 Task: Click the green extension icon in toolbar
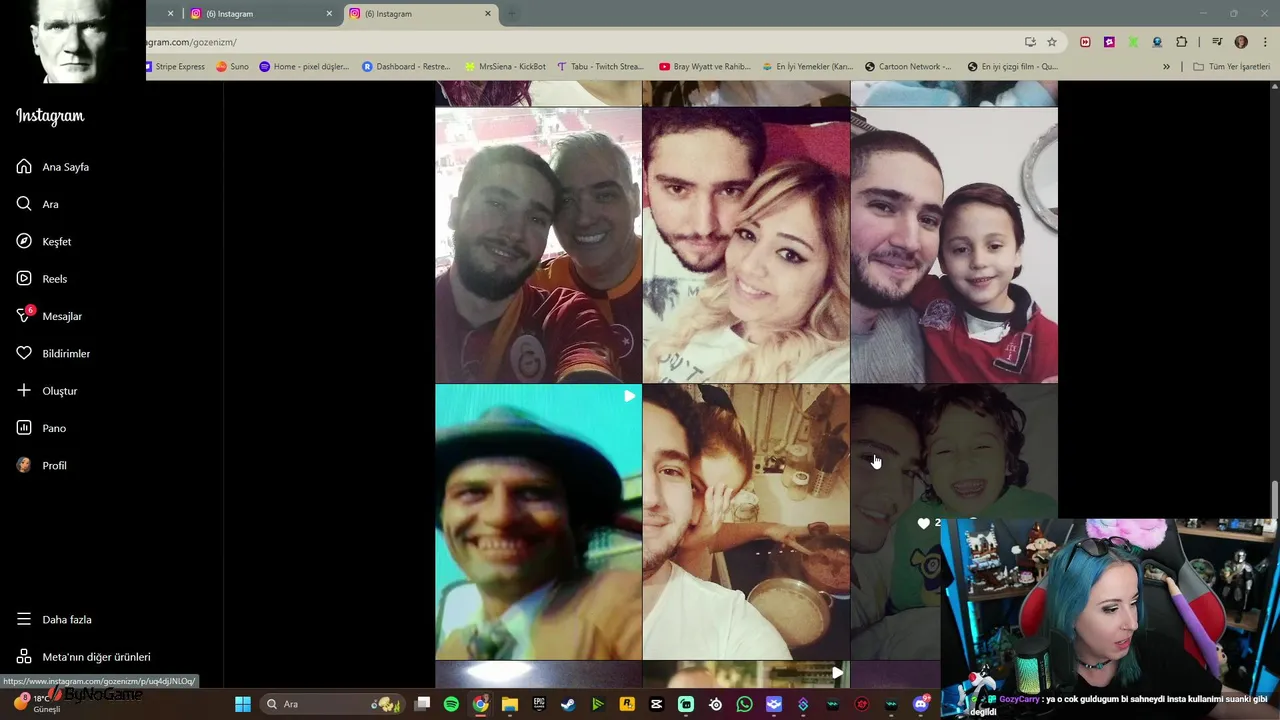[x=1133, y=42]
